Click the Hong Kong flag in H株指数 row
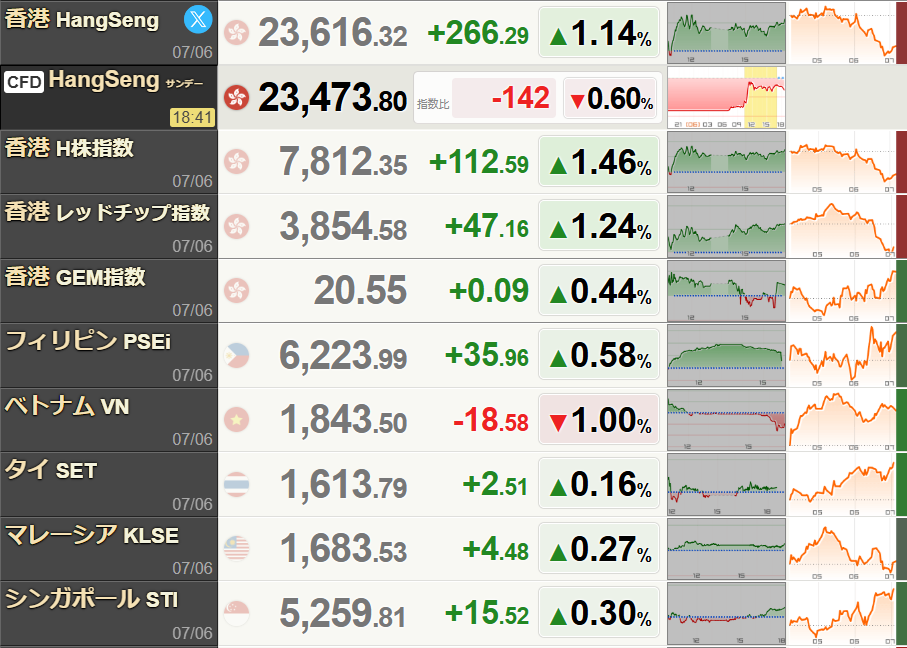 pyautogui.click(x=237, y=161)
